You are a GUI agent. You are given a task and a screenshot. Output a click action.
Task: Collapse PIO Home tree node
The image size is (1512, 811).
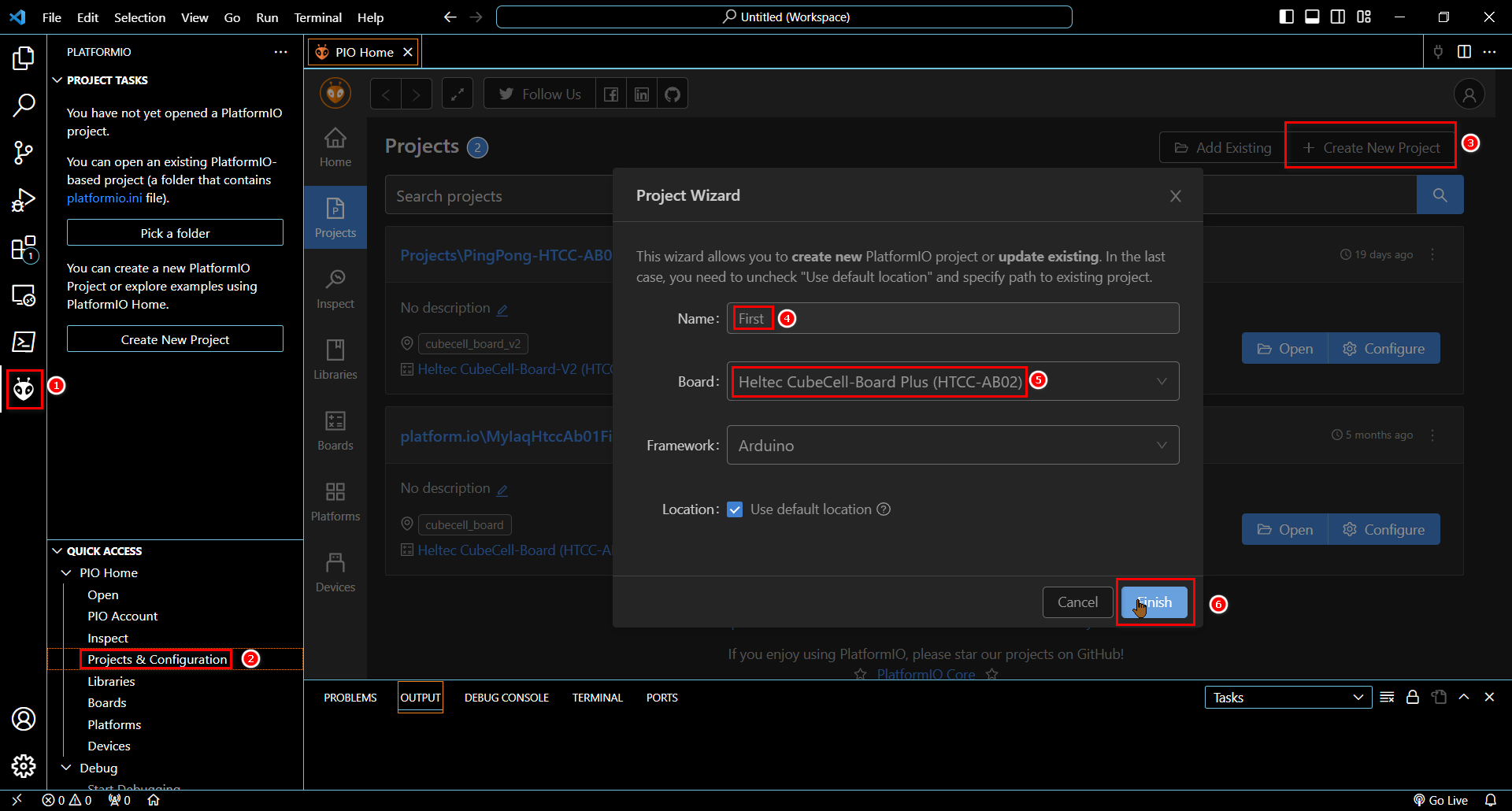66,573
